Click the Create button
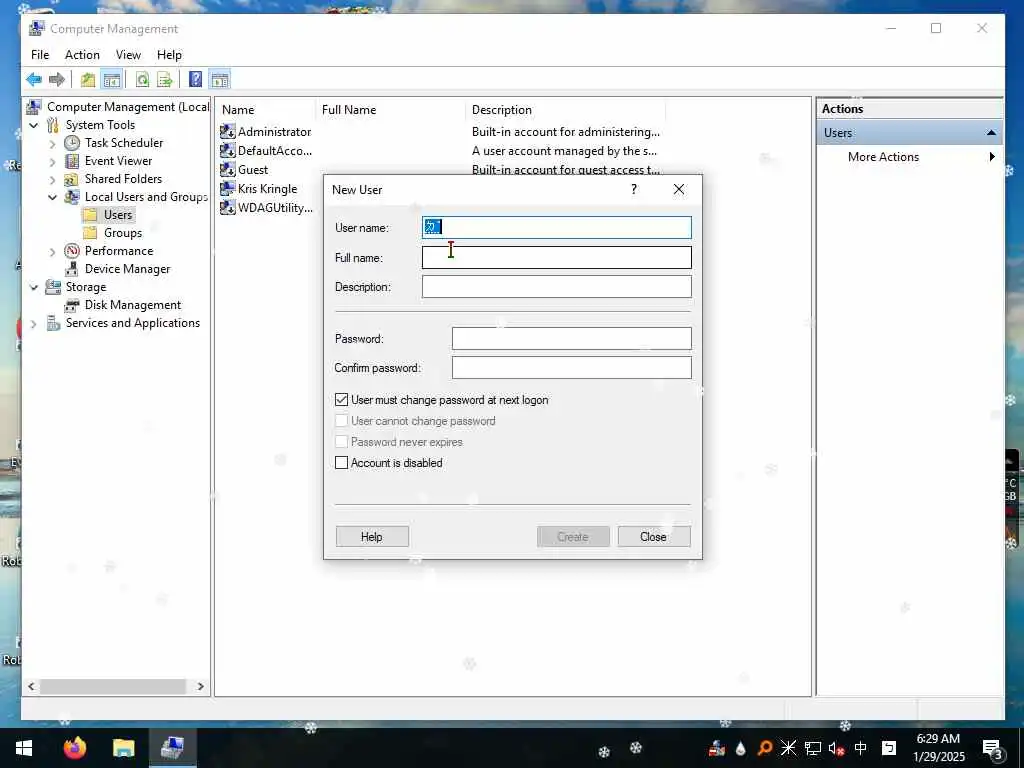The width and height of the screenshot is (1024, 768). click(573, 537)
